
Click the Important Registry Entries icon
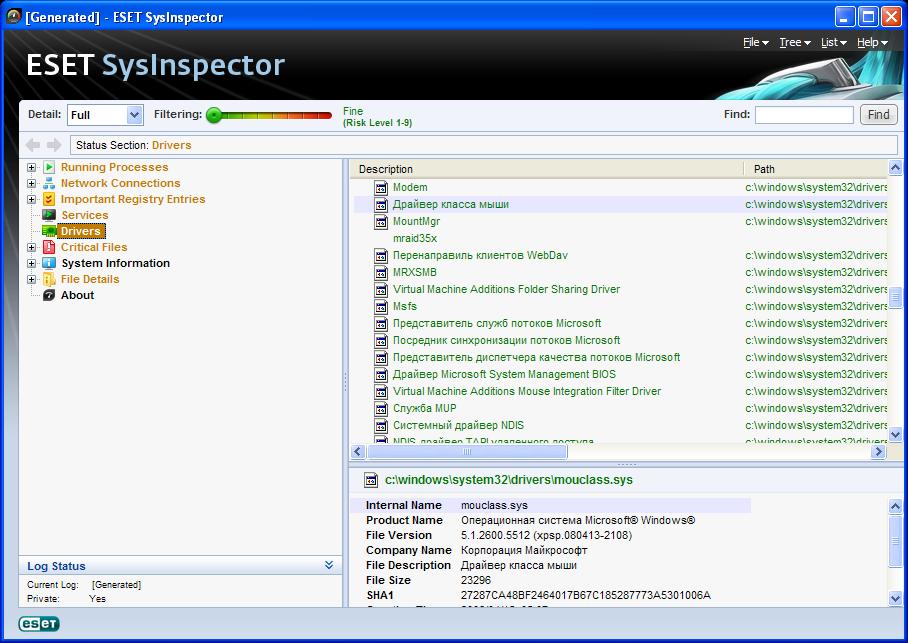click(x=49, y=199)
